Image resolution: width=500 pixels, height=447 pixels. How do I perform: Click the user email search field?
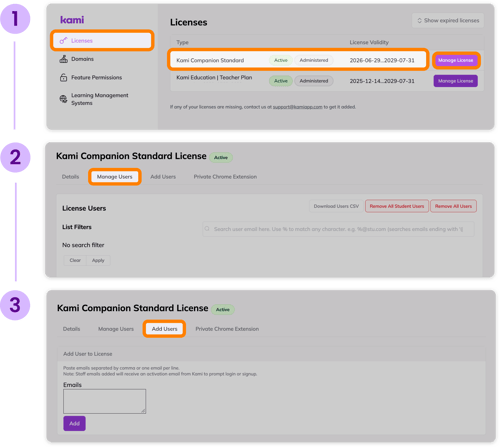338,229
